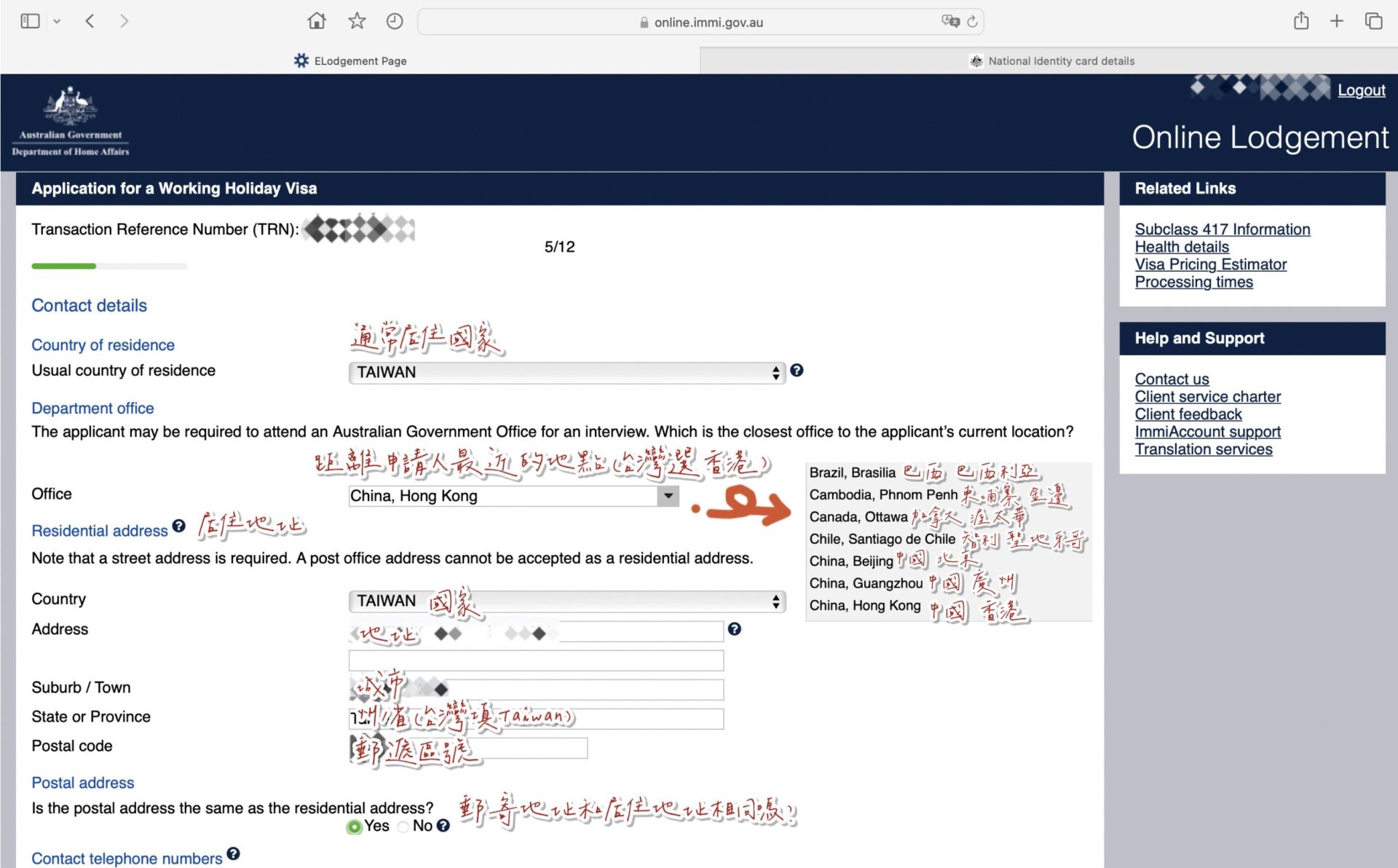1398x868 pixels.
Task: Select No for same postal address
Action: pos(403,826)
